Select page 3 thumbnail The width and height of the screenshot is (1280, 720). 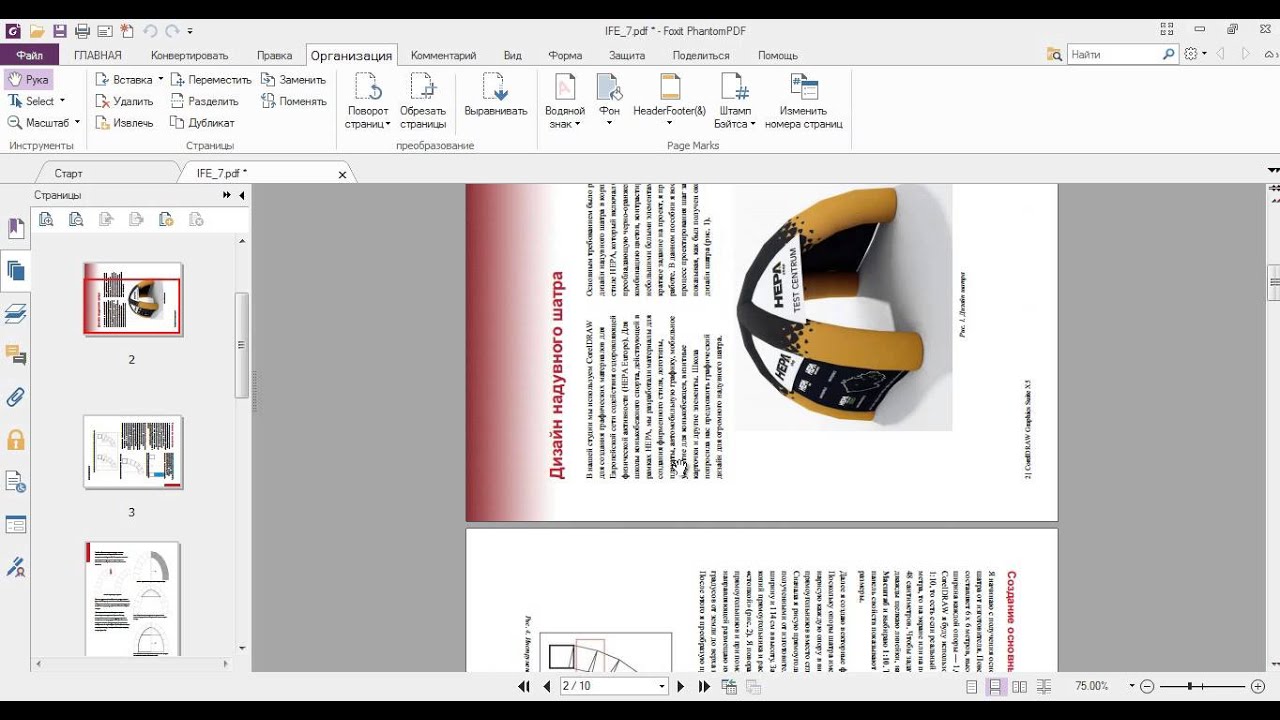click(x=133, y=452)
